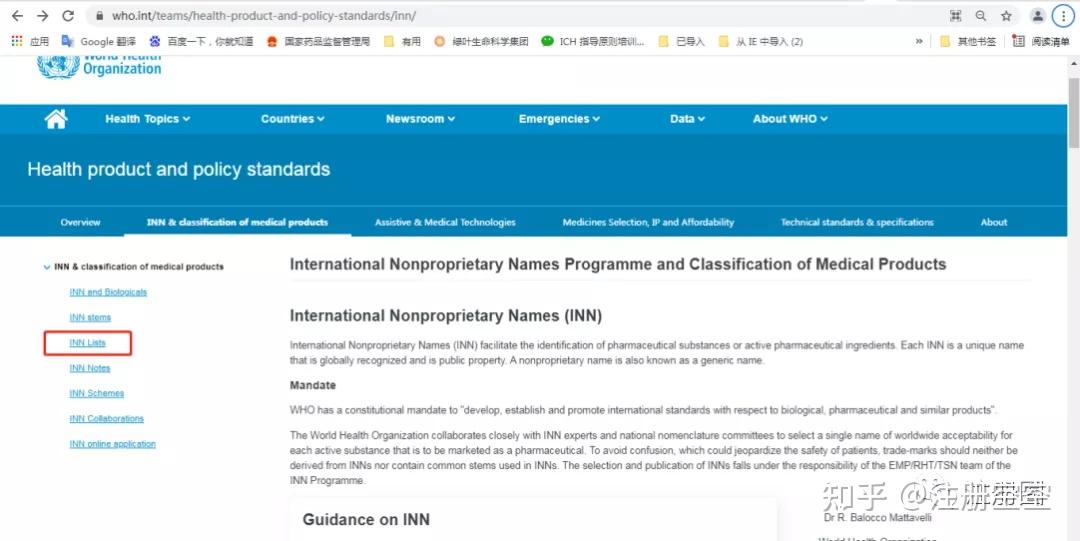1080x541 pixels.
Task: Select INN & classification of medical products tab
Action: point(237,222)
